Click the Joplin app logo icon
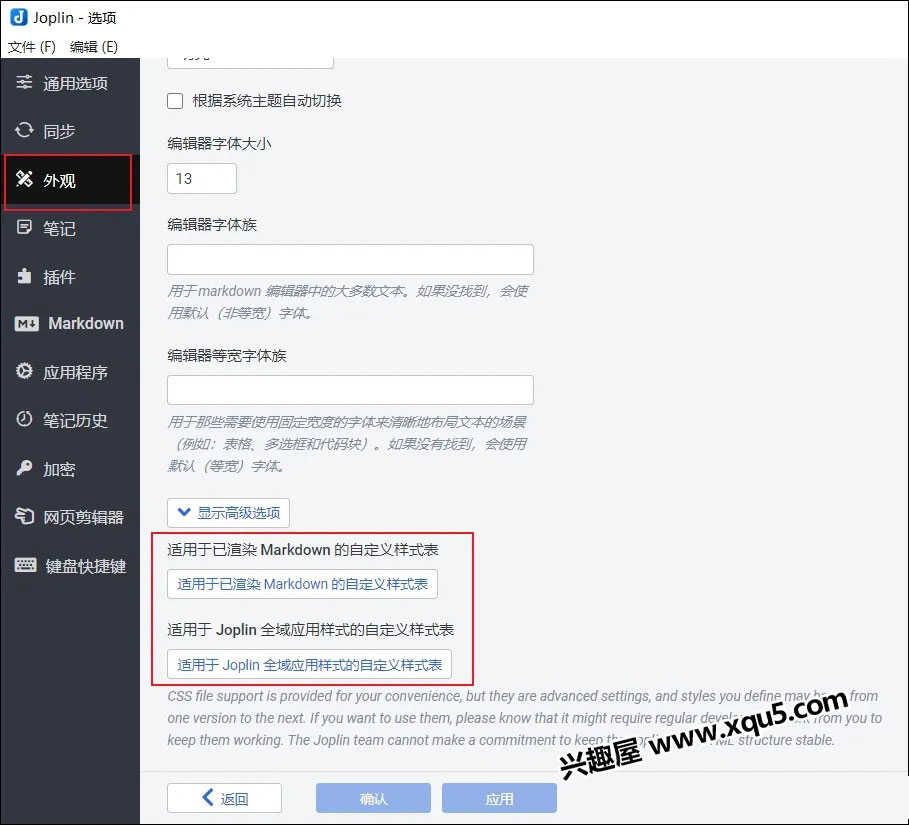Viewport: 909px width, 825px height. coord(19,17)
